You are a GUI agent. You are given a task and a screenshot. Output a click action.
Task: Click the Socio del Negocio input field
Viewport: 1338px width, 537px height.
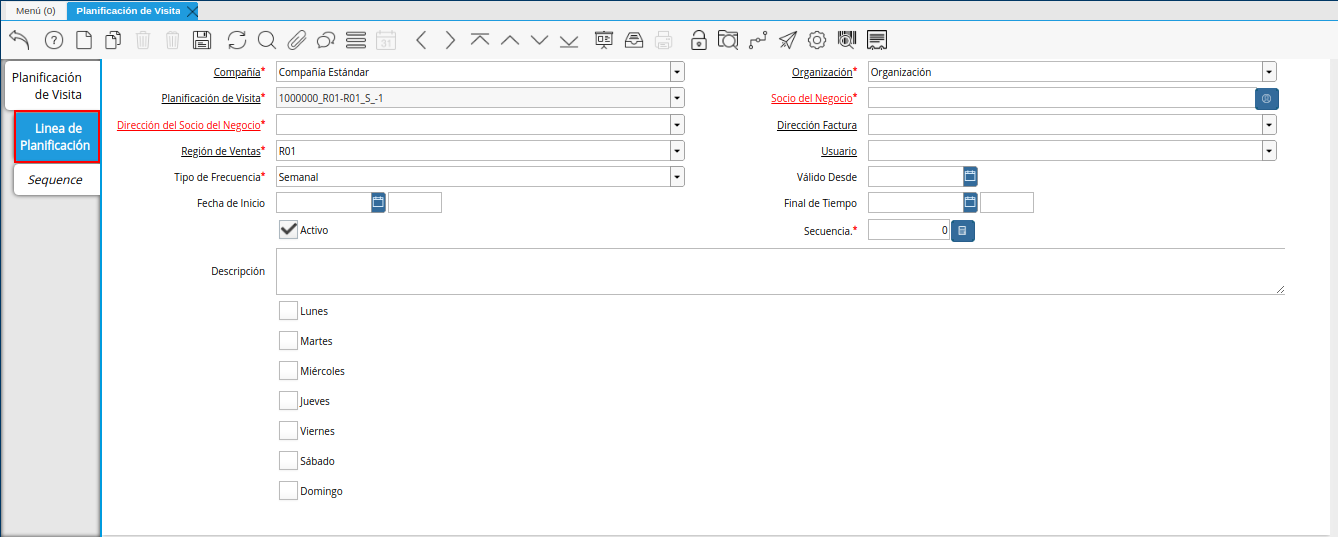pos(1061,98)
